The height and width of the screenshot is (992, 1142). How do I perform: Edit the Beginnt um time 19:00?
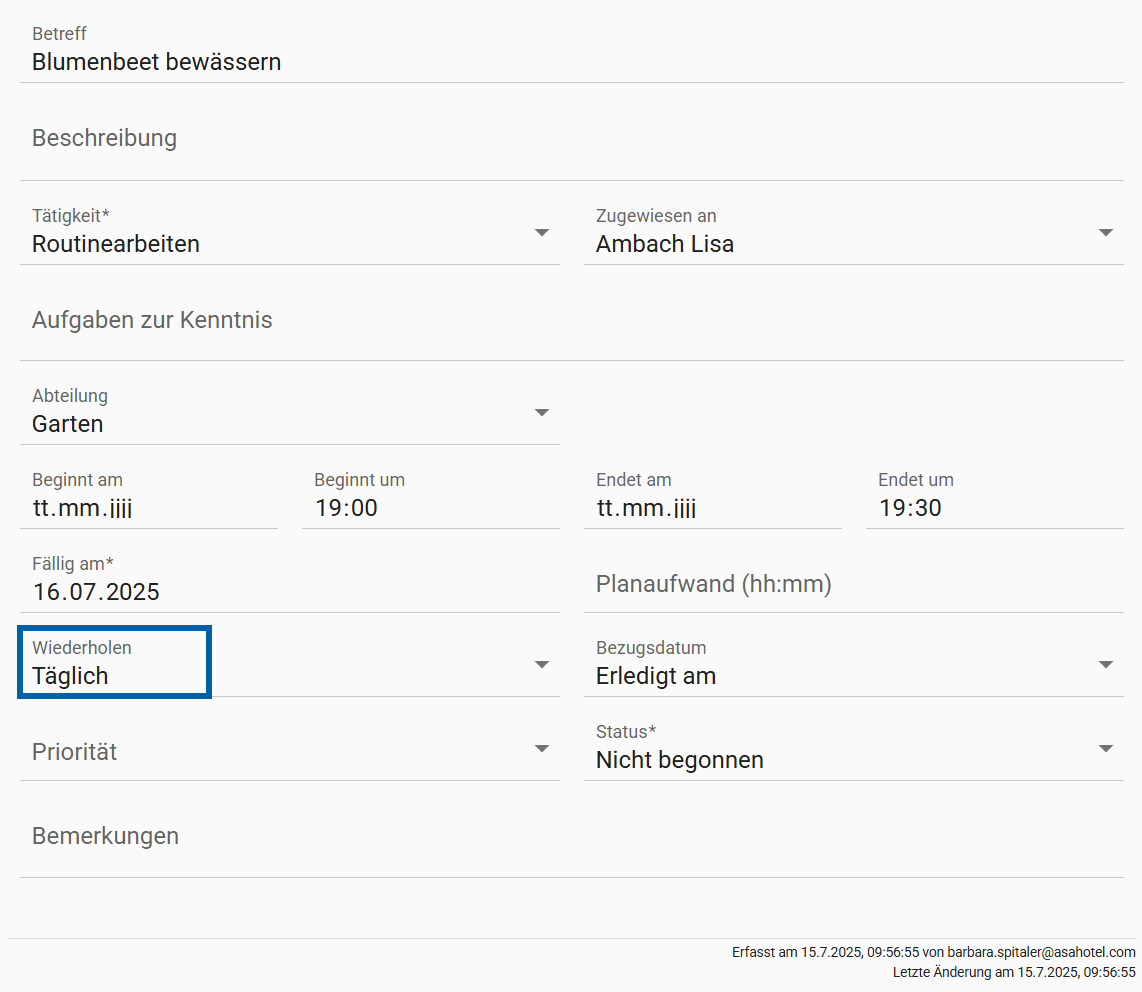(x=430, y=508)
